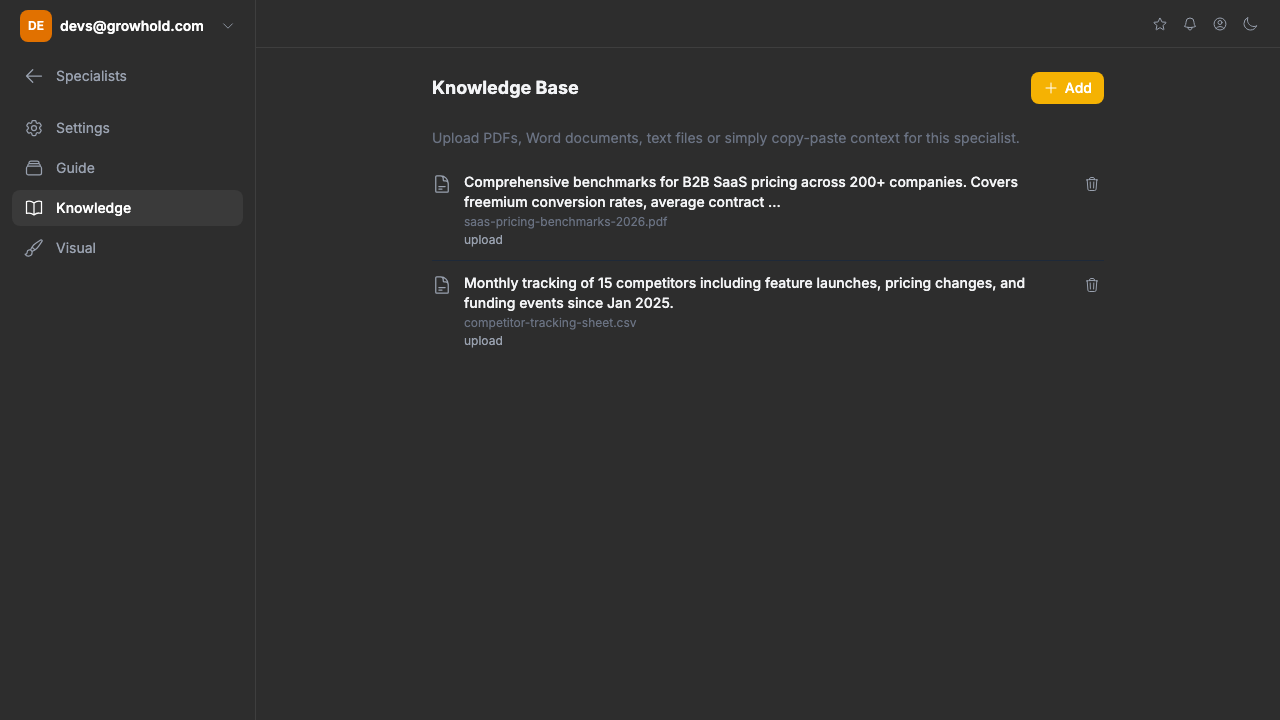1280x720 pixels.
Task: Click the file icon next to saas-pricing-benchmarks-2026.pdf
Action: 442,184
